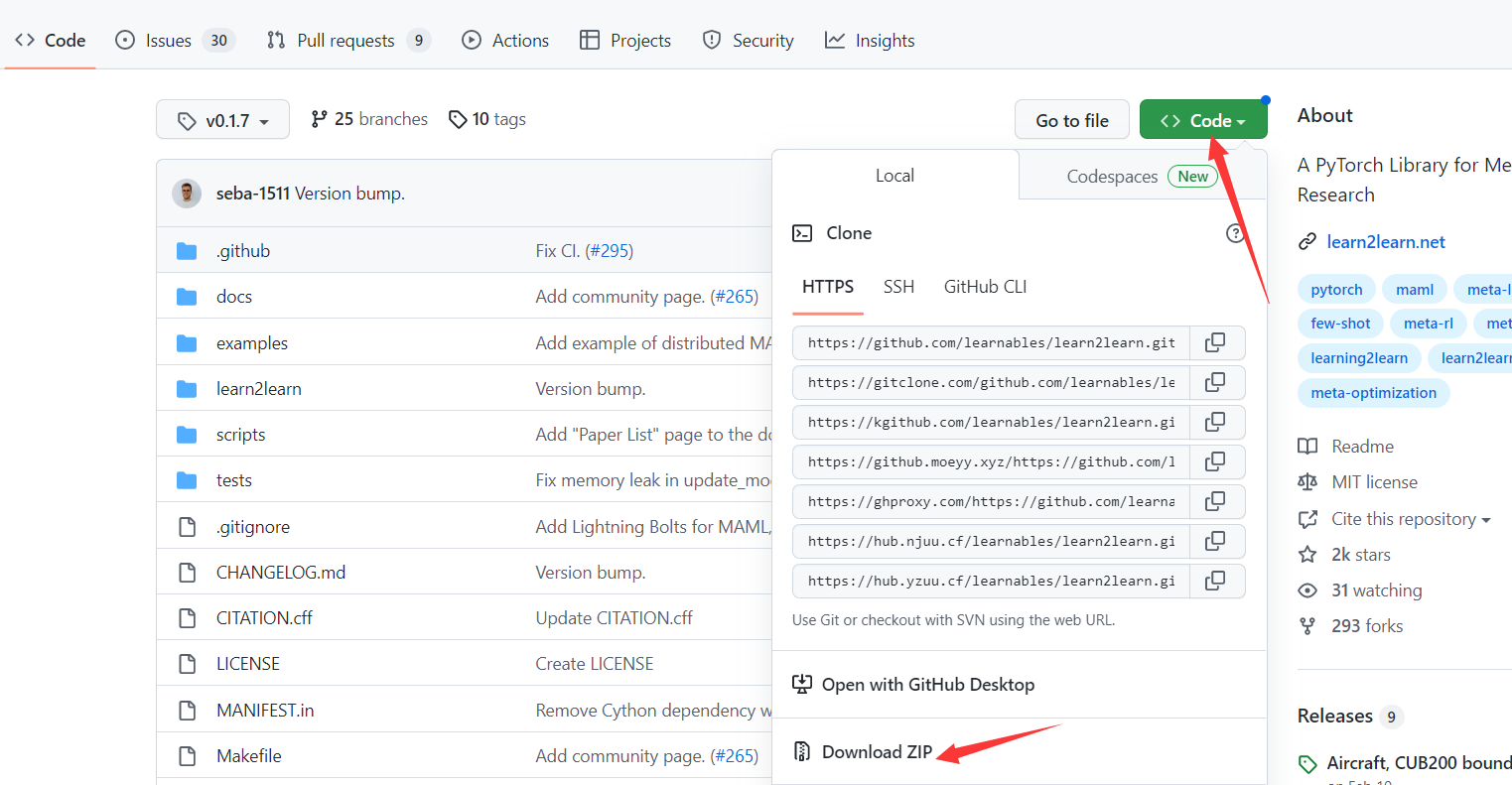Select the Local tab in clone panel
The image size is (1512, 785).
(894, 176)
